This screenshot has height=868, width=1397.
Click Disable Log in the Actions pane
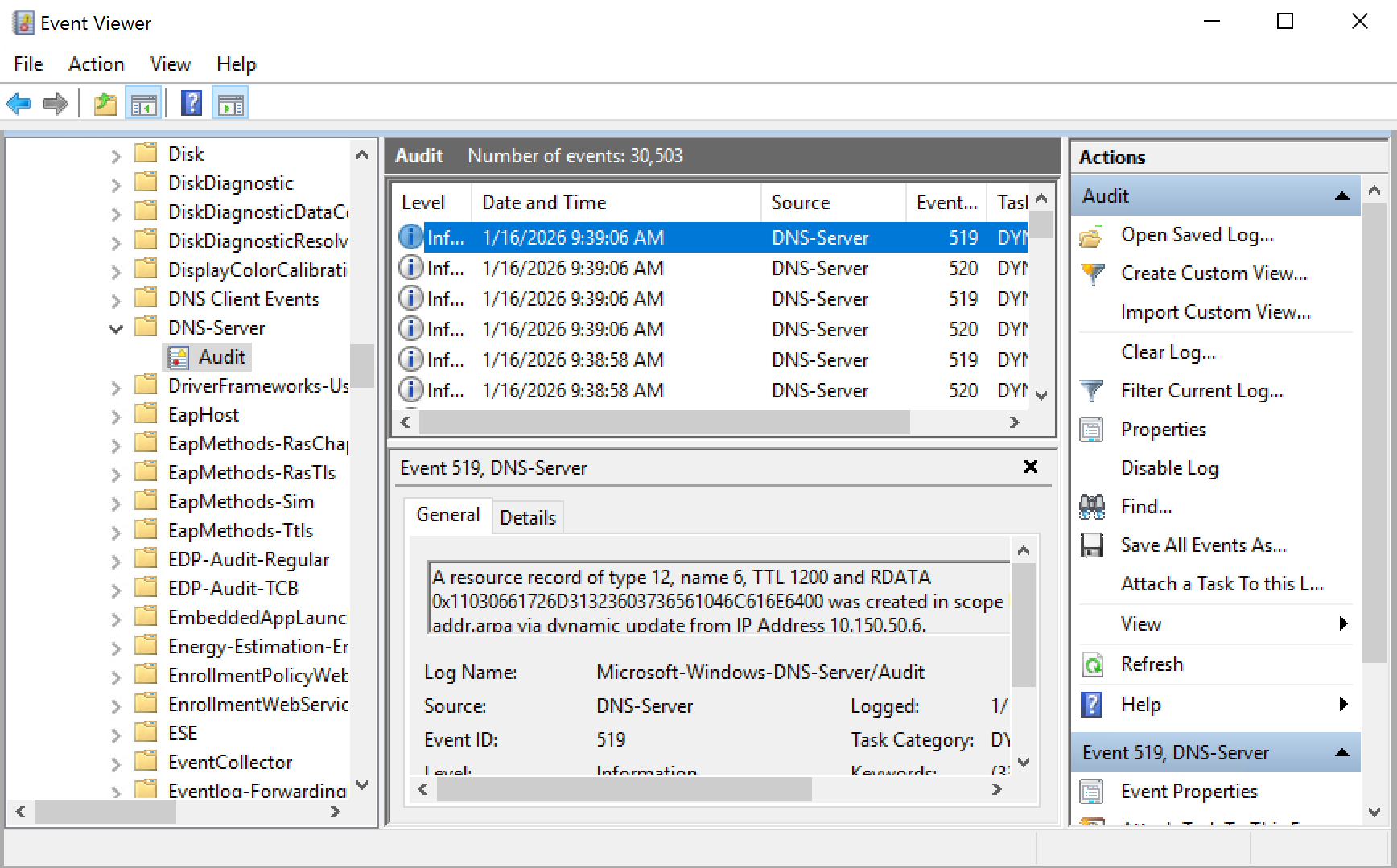coord(1169,467)
